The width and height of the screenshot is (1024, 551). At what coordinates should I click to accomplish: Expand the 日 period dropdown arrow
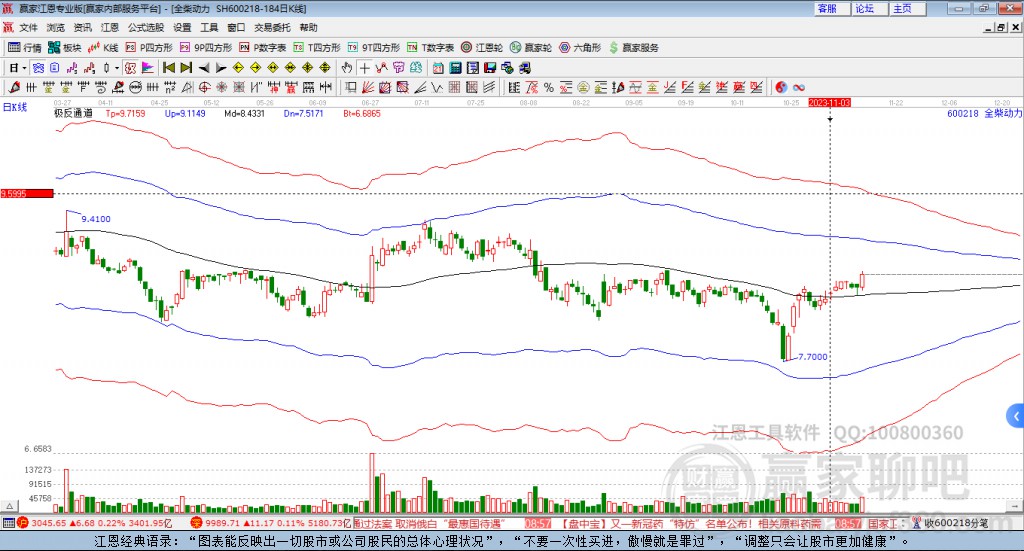(x=25, y=68)
